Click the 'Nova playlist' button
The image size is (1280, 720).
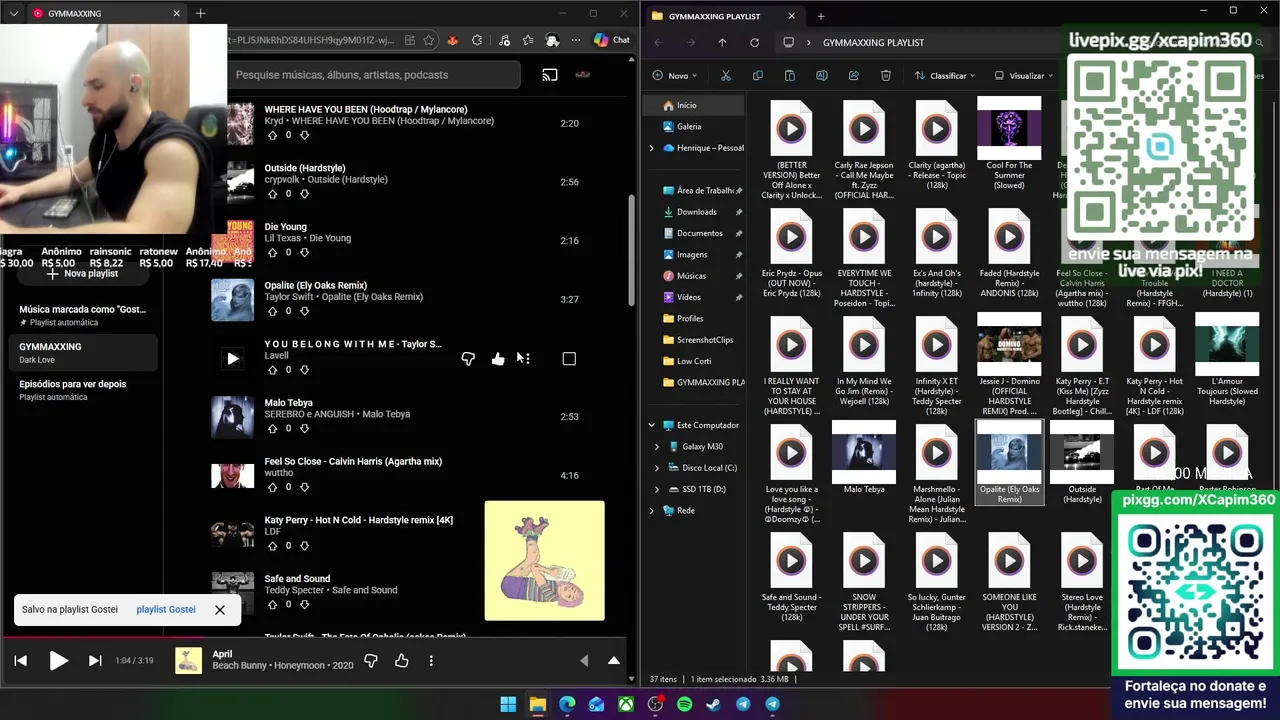click(x=82, y=273)
